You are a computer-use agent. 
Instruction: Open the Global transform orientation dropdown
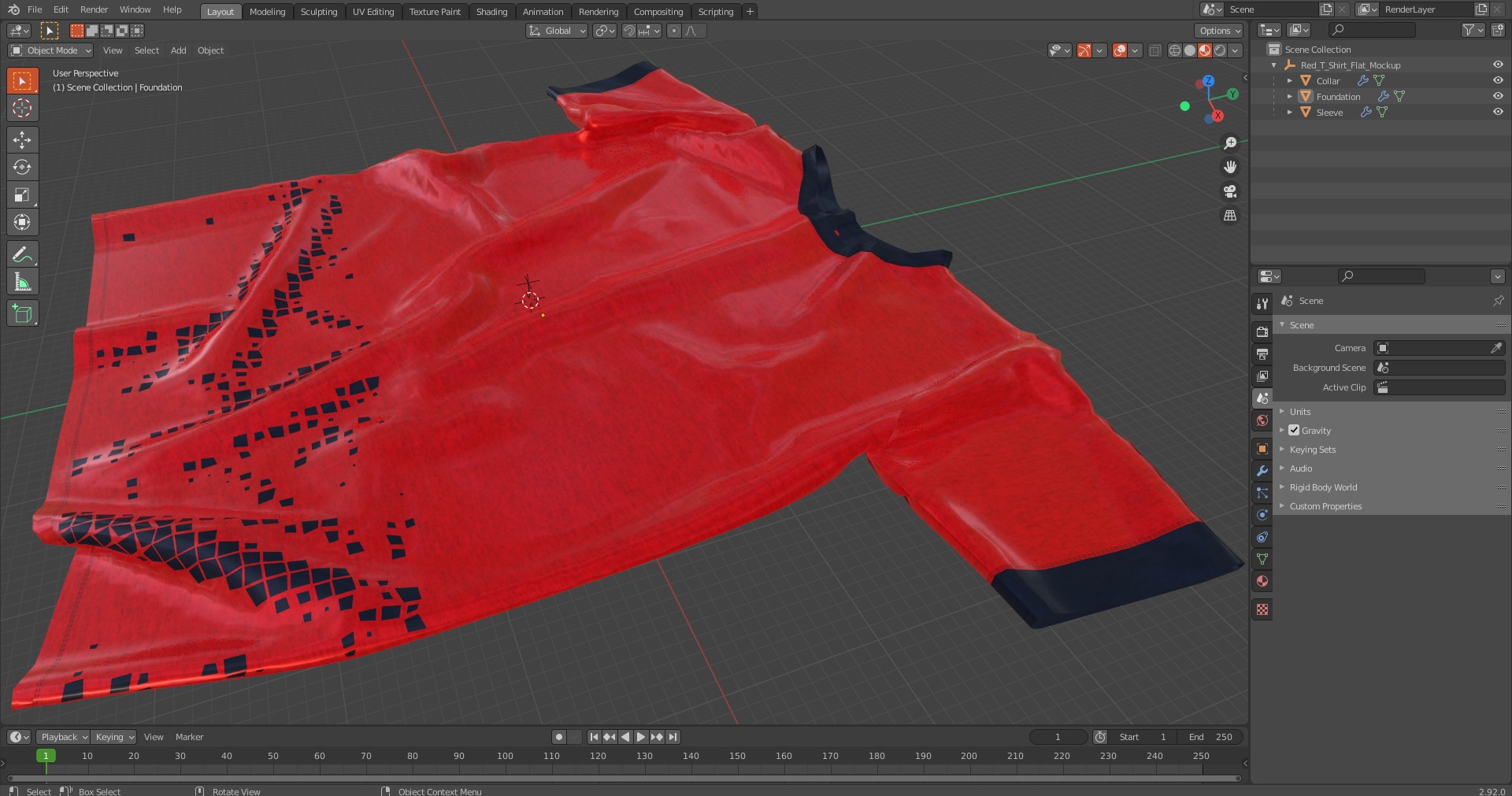pos(557,31)
